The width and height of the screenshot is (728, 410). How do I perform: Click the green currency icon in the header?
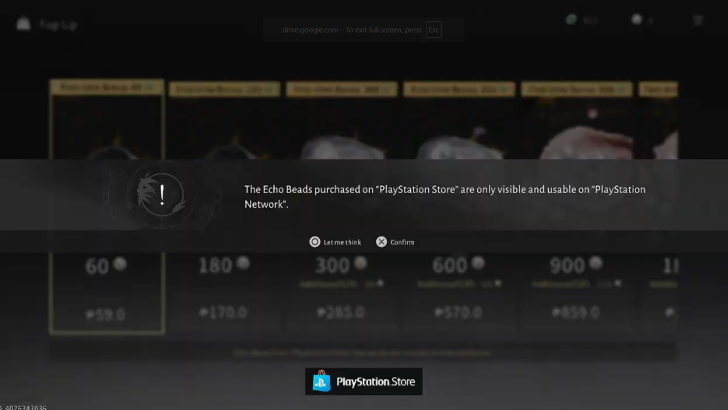571,20
